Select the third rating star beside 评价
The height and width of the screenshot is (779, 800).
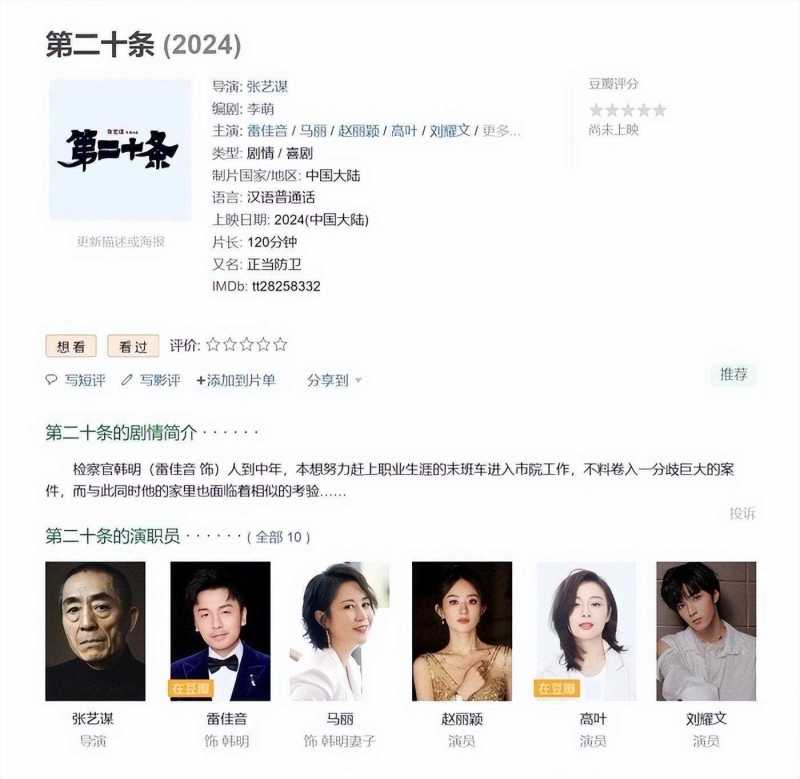click(x=246, y=345)
